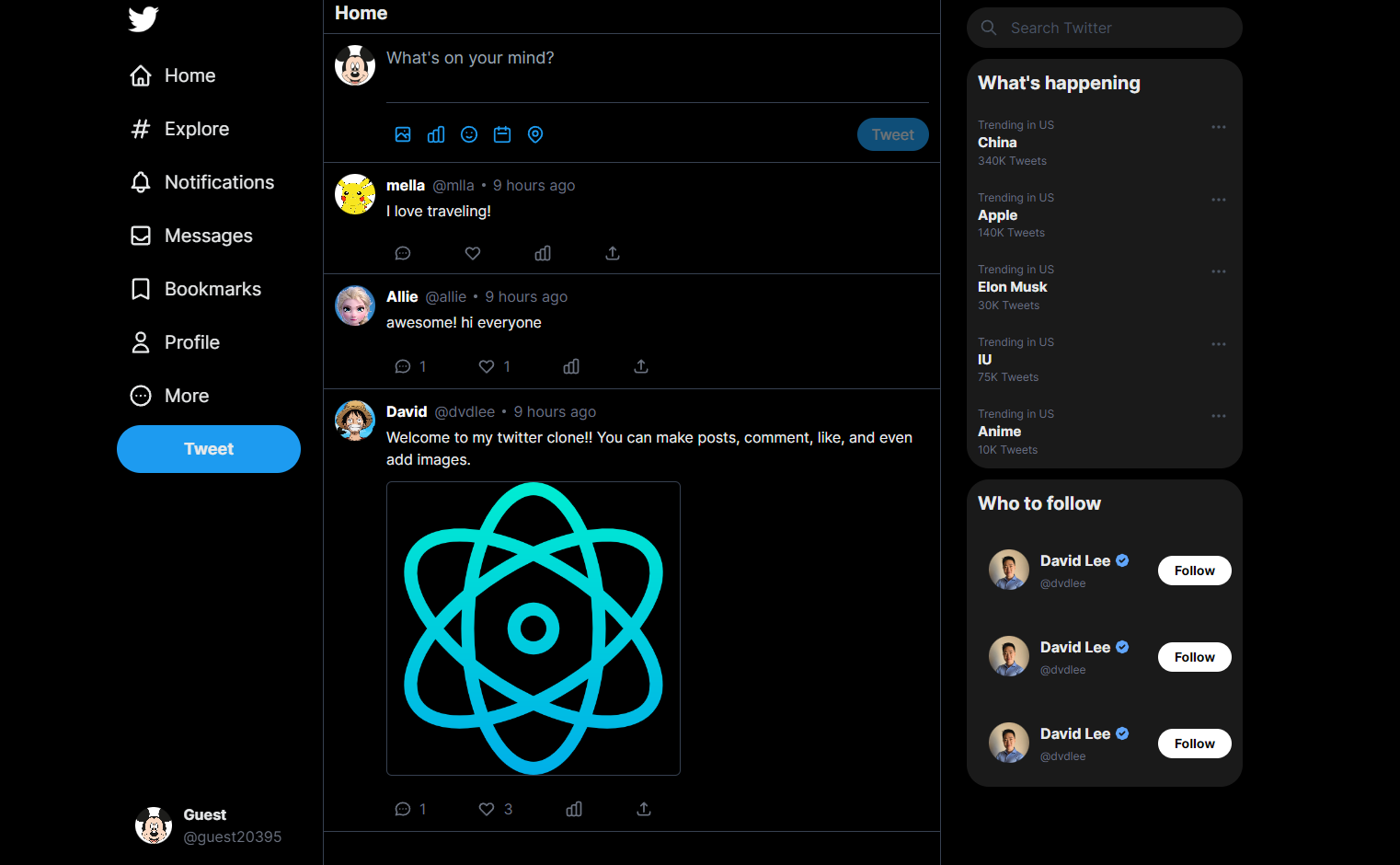Open more options for the Elon Musk trend
This screenshot has width=1400, height=865.
pos(1219,271)
